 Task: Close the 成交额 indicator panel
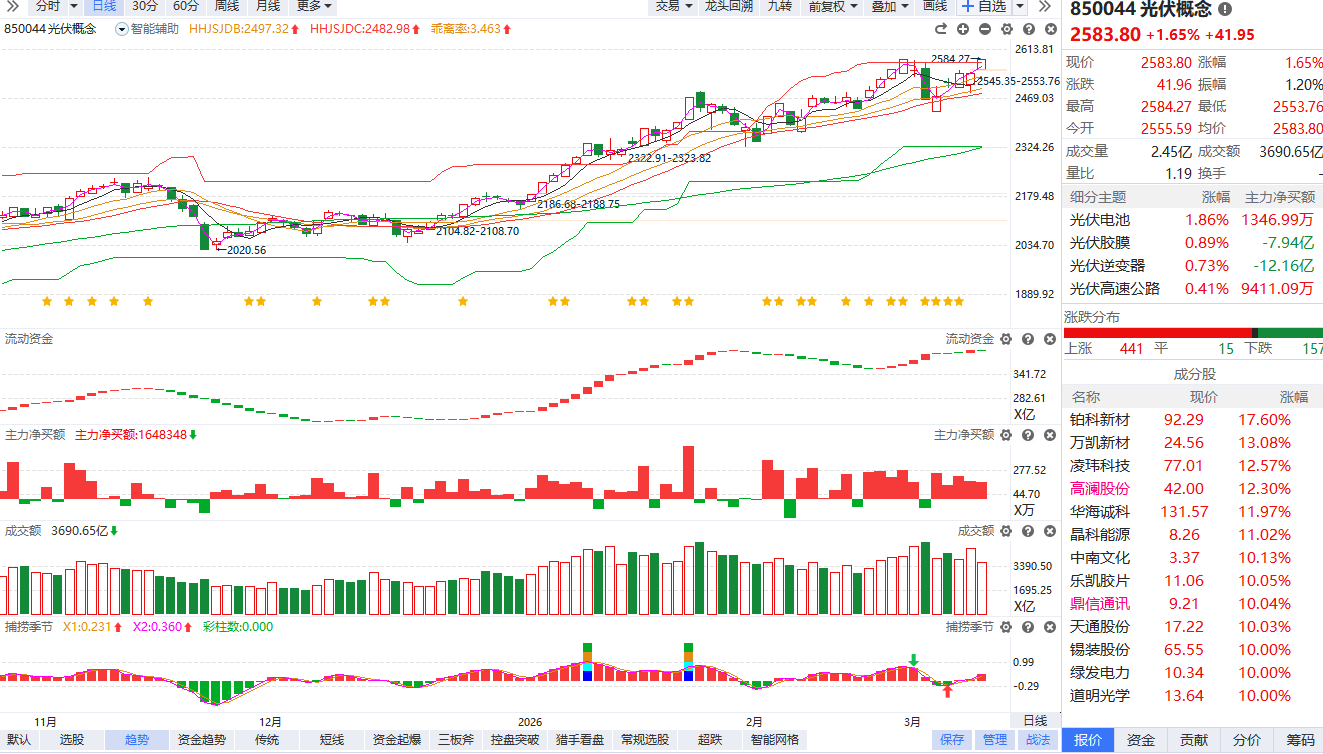(1049, 531)
